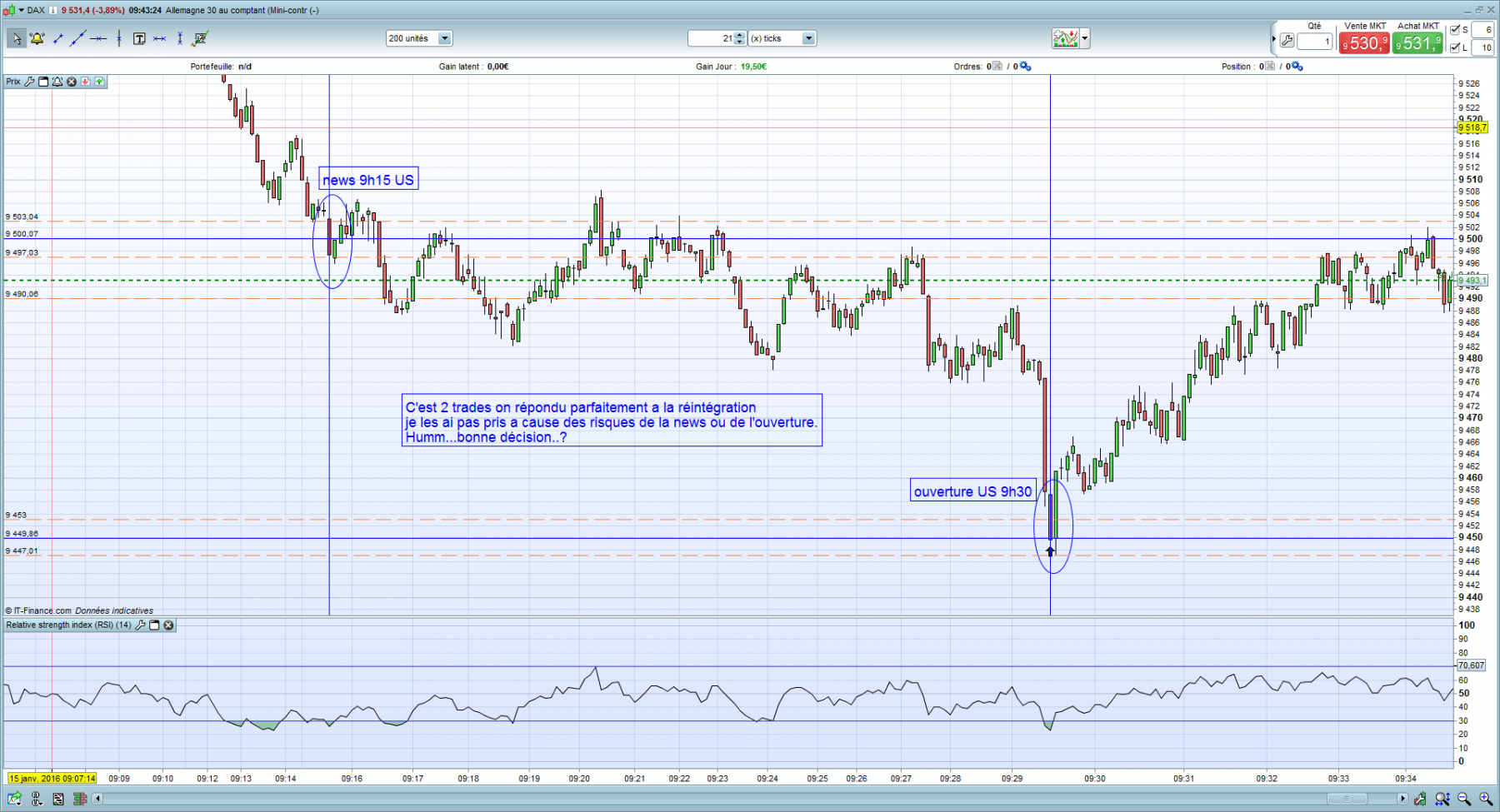1500x812 pixels.
Task: Click the Qté quantity input field
Action: 1315,42
